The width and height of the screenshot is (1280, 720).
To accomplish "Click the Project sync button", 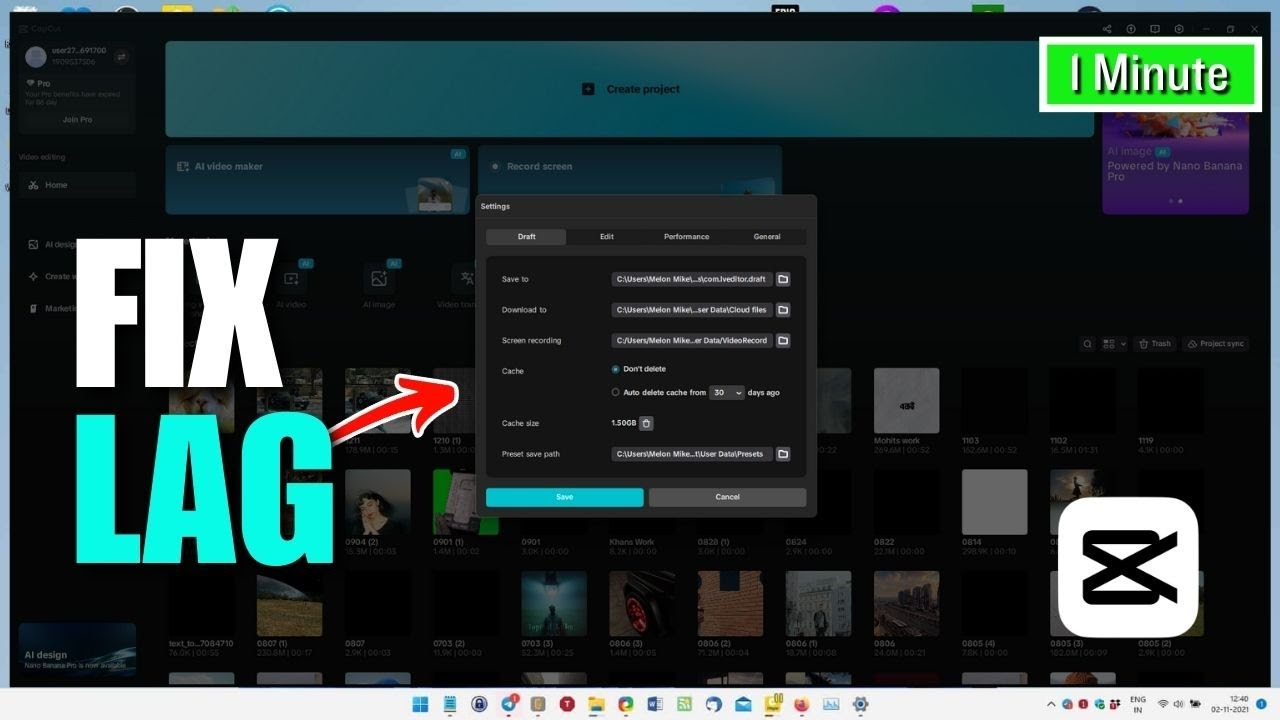I will click(x=1216, y=344).
